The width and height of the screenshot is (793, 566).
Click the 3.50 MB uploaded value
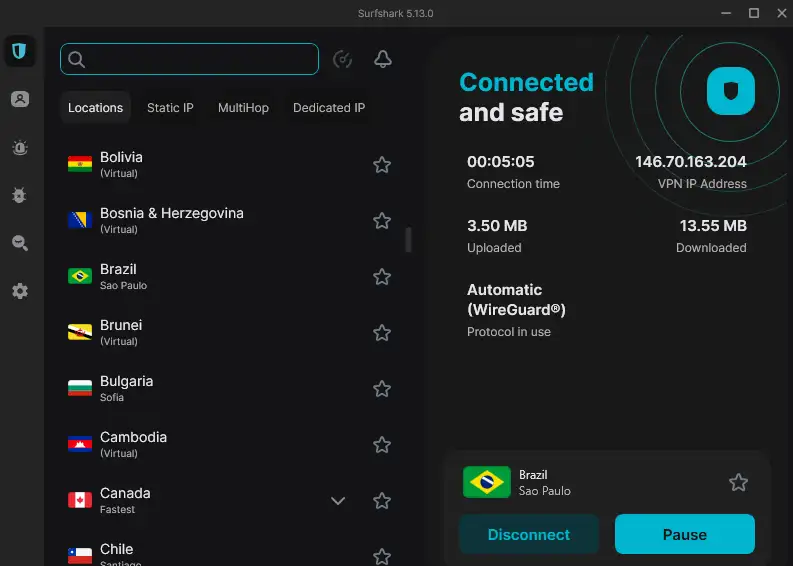tap(497, 226)
